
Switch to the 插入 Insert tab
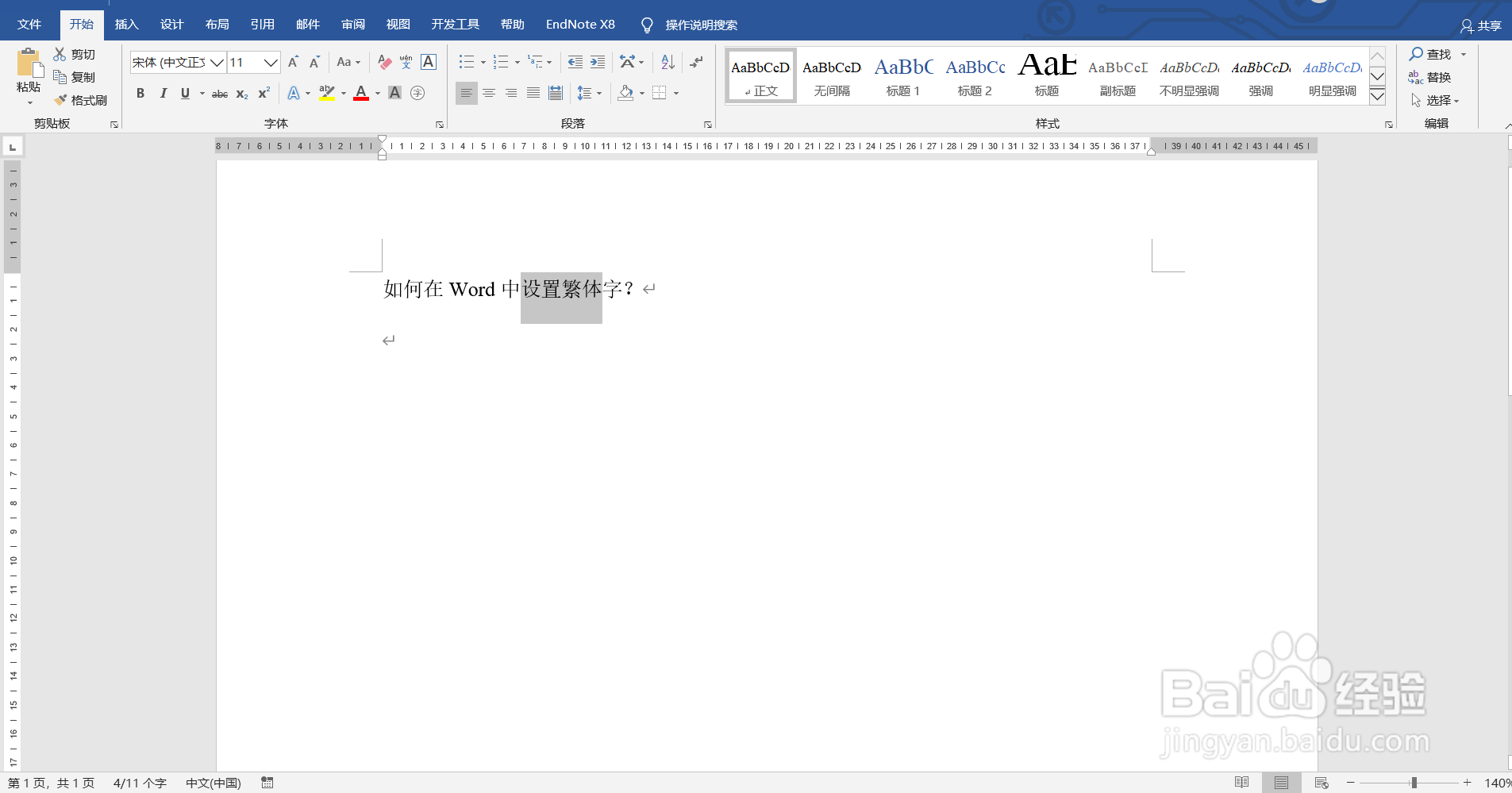[x=126, y=25]
